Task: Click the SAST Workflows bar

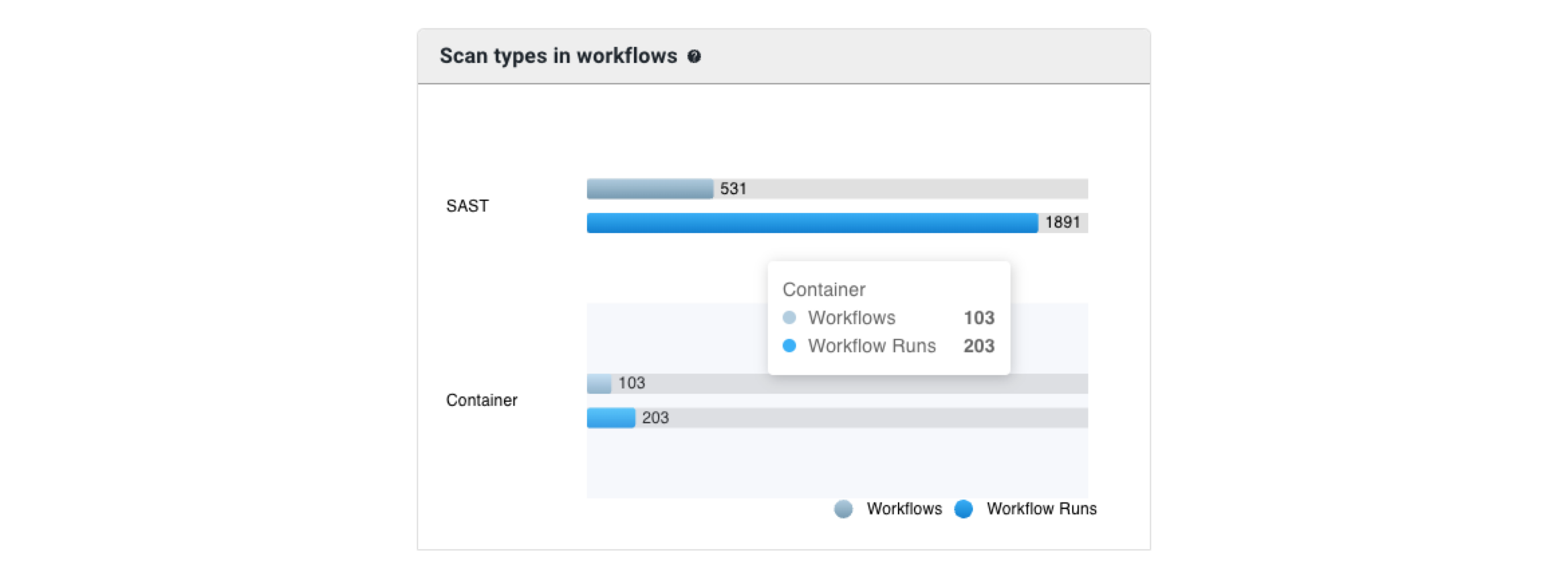Action: [x=649, y=189]
